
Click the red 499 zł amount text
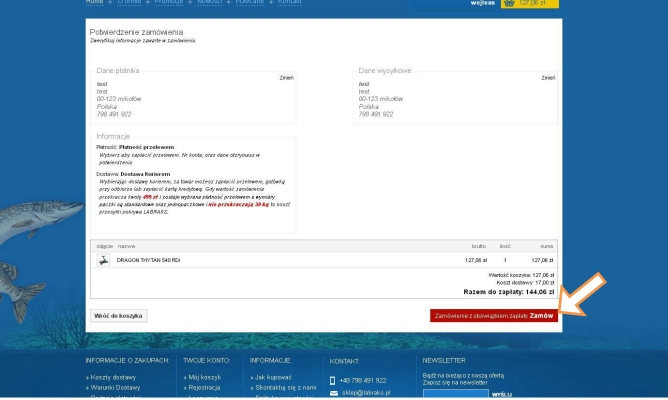coord(150,197)
